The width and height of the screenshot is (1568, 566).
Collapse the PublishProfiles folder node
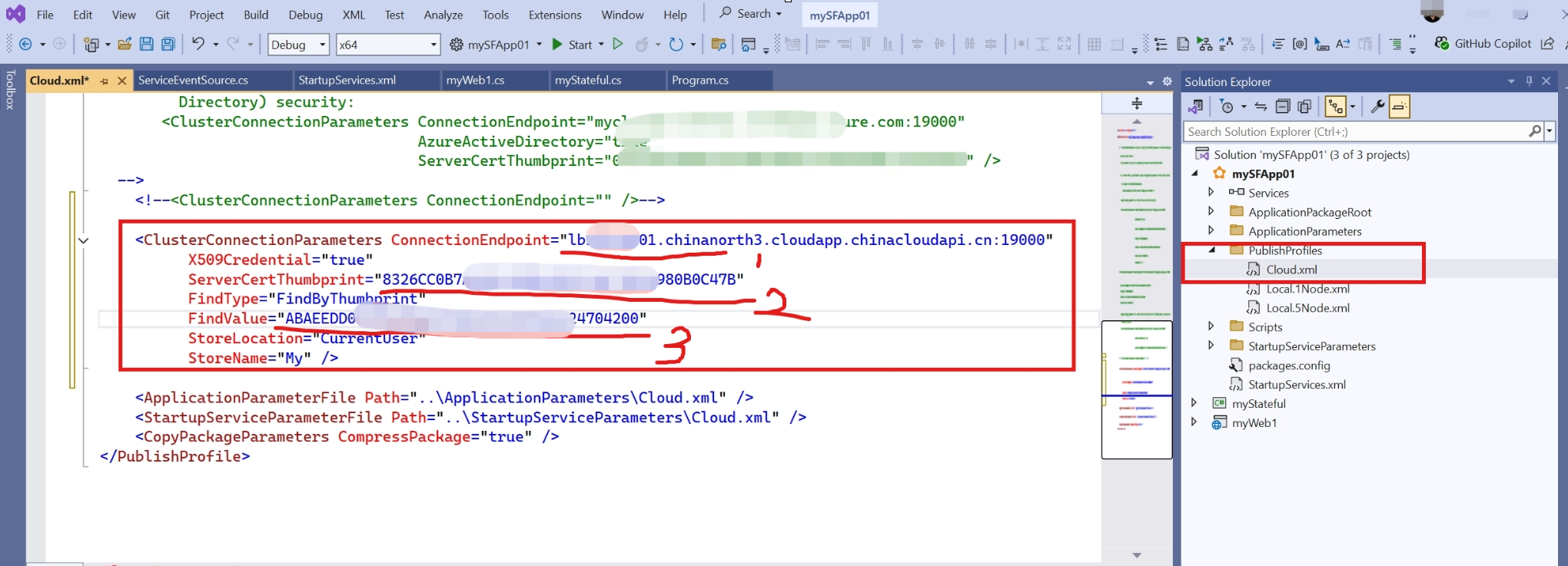tap(1212, 250)
